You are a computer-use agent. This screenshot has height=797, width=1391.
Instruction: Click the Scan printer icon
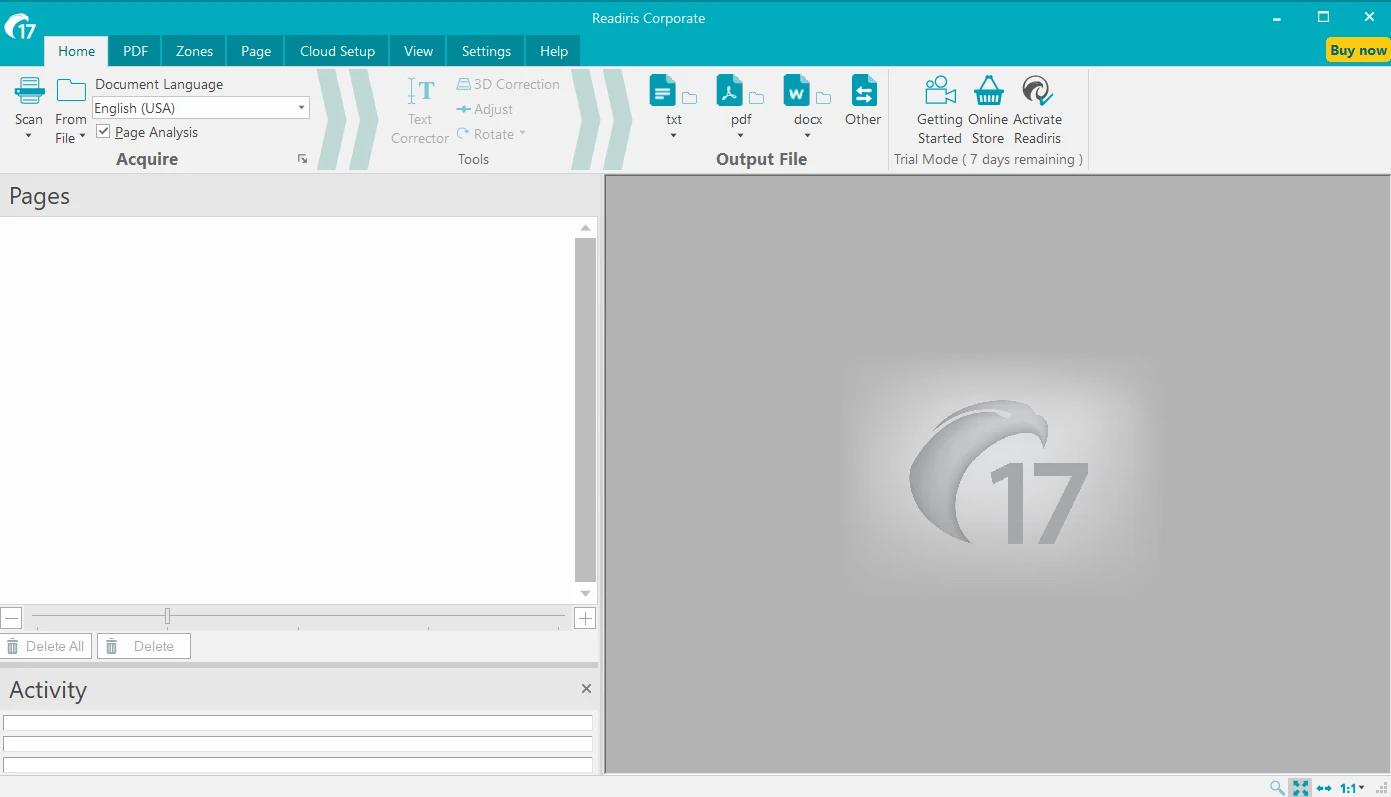click(x=29, y=91)
